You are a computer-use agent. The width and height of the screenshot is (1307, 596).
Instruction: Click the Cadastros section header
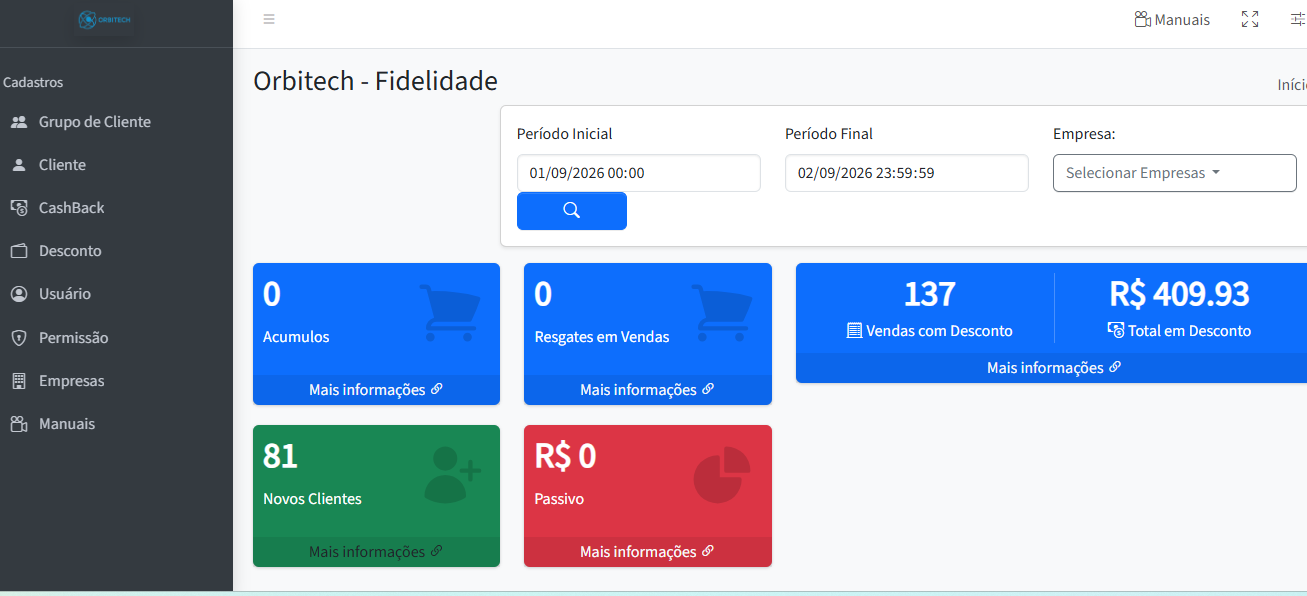[x=33, y=82]
